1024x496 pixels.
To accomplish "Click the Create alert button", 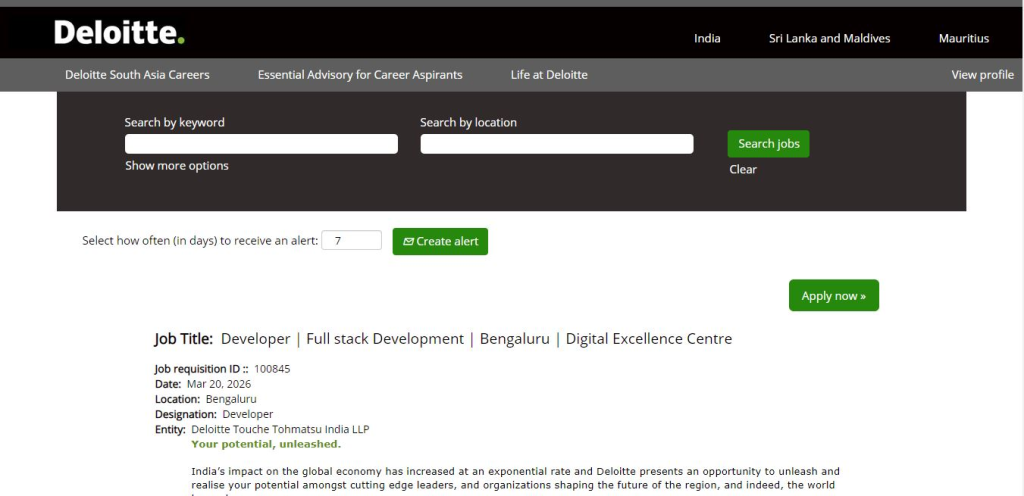I will [x=440, y=241].
